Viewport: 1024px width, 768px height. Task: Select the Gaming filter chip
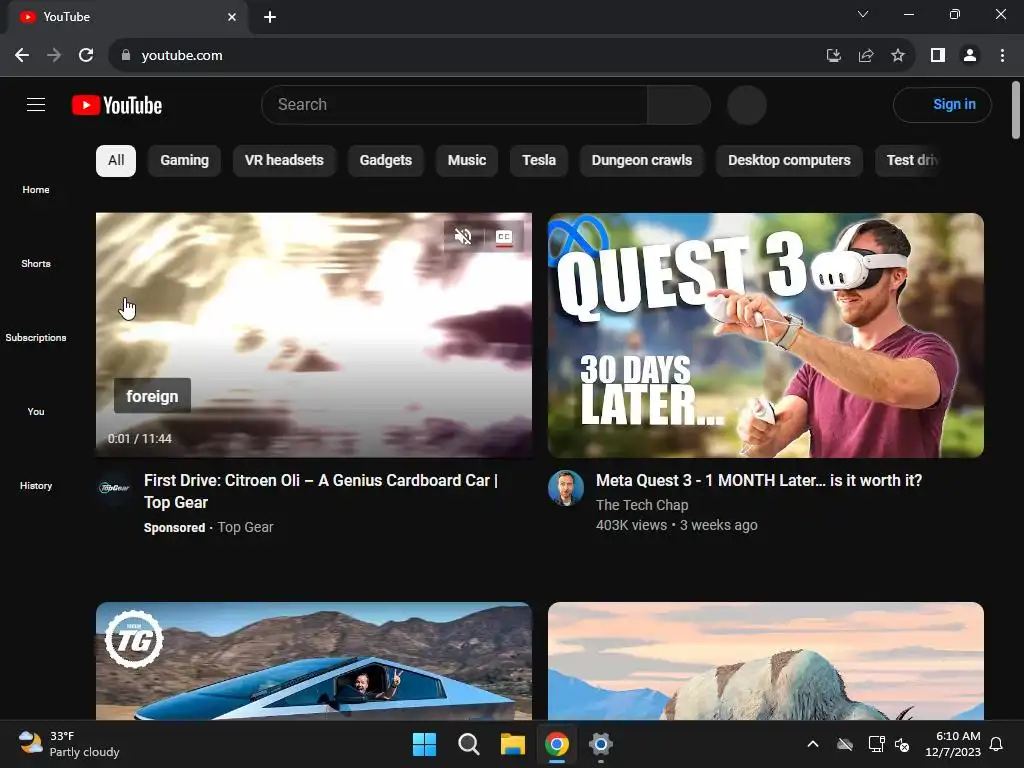(x=184, y=161)
